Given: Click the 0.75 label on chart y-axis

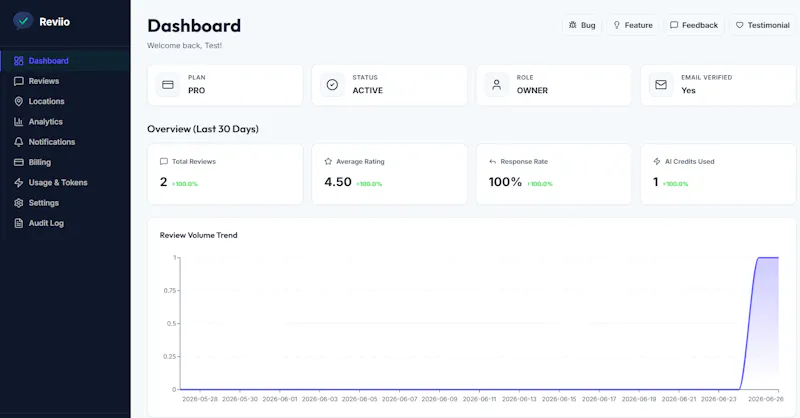Looking at the screenshot, I should pos(169,290).
